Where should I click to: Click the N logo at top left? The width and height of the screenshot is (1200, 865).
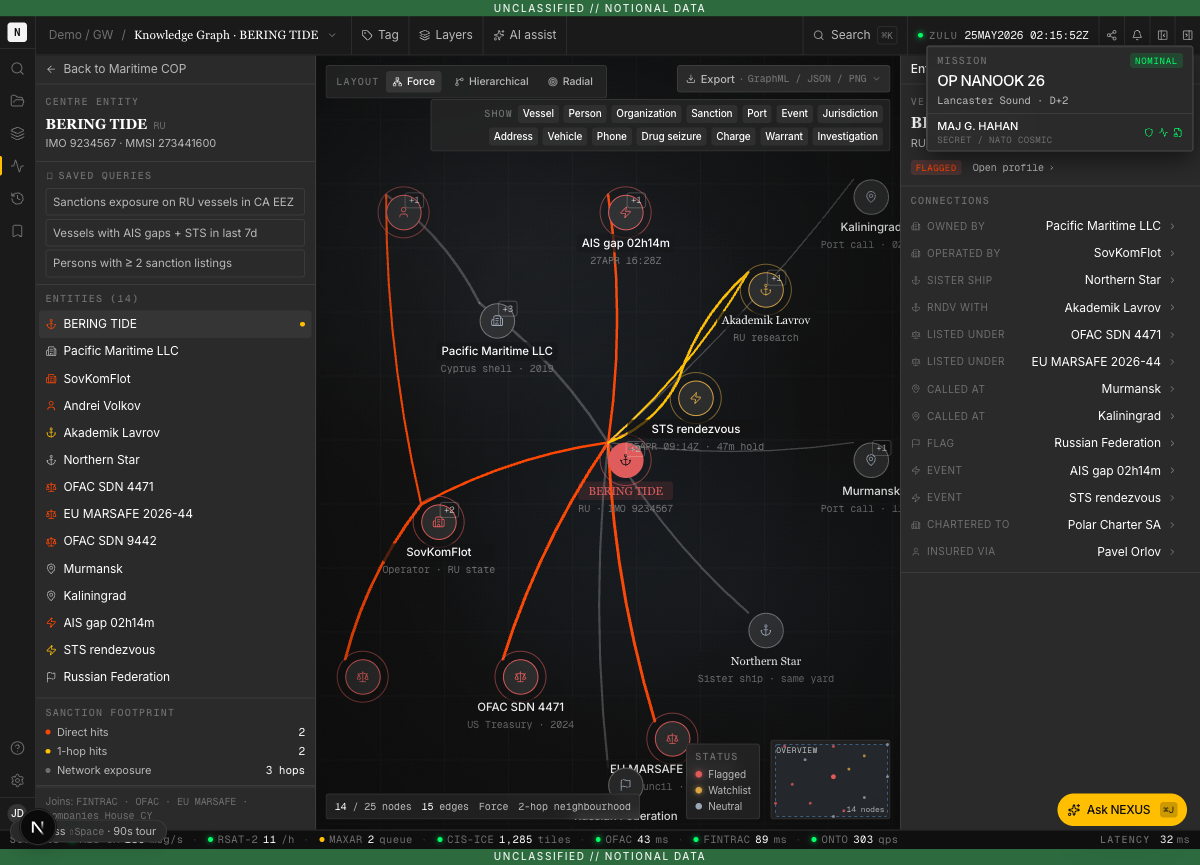(17, 32)
